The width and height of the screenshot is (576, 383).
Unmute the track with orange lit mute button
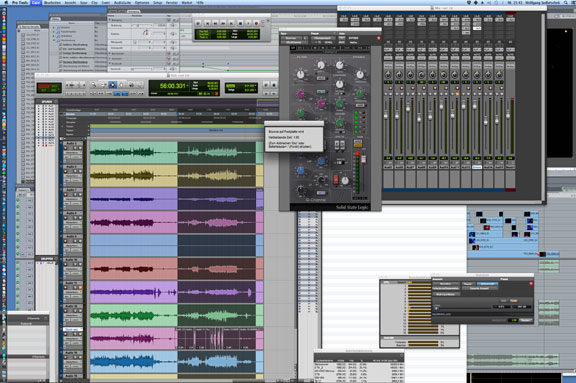pyautogui.click(x=80, y=288)
